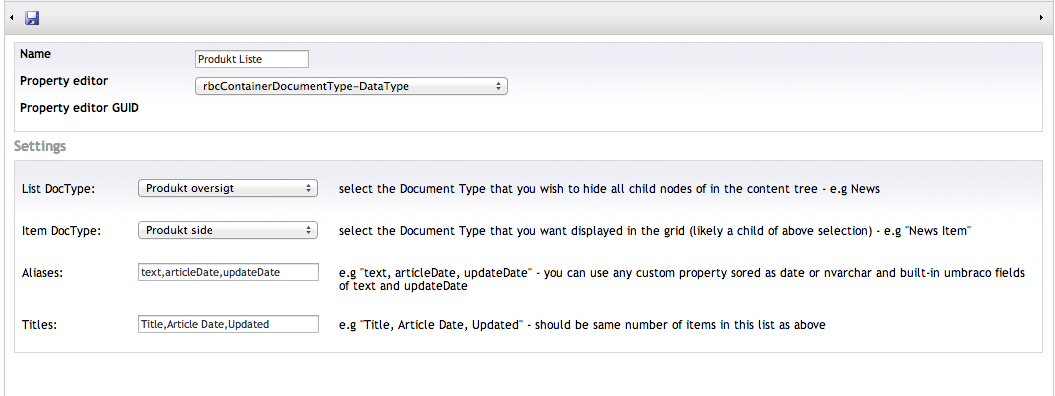Click the help text mentioning "News Item"
Image resolution: width=1055 pixels, height=396 pixels.
tap(654, 231)
